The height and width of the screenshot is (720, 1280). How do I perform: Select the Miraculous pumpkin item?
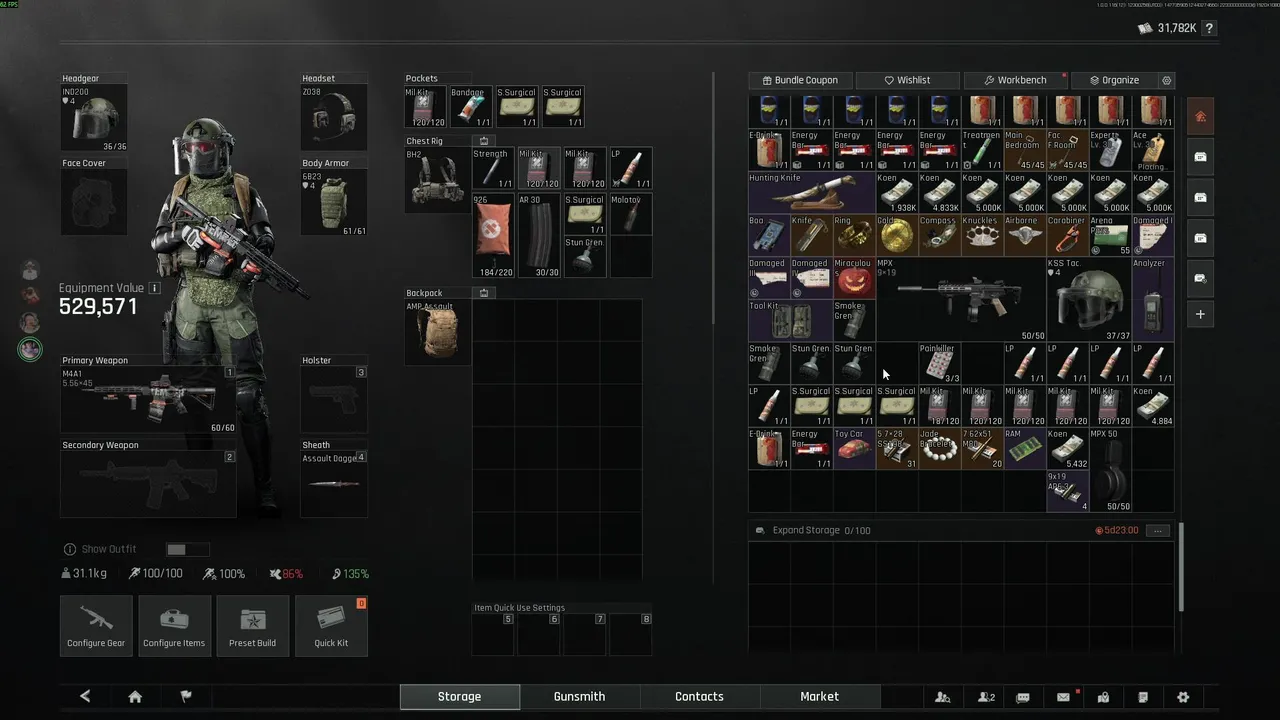[x=854, y=278]
